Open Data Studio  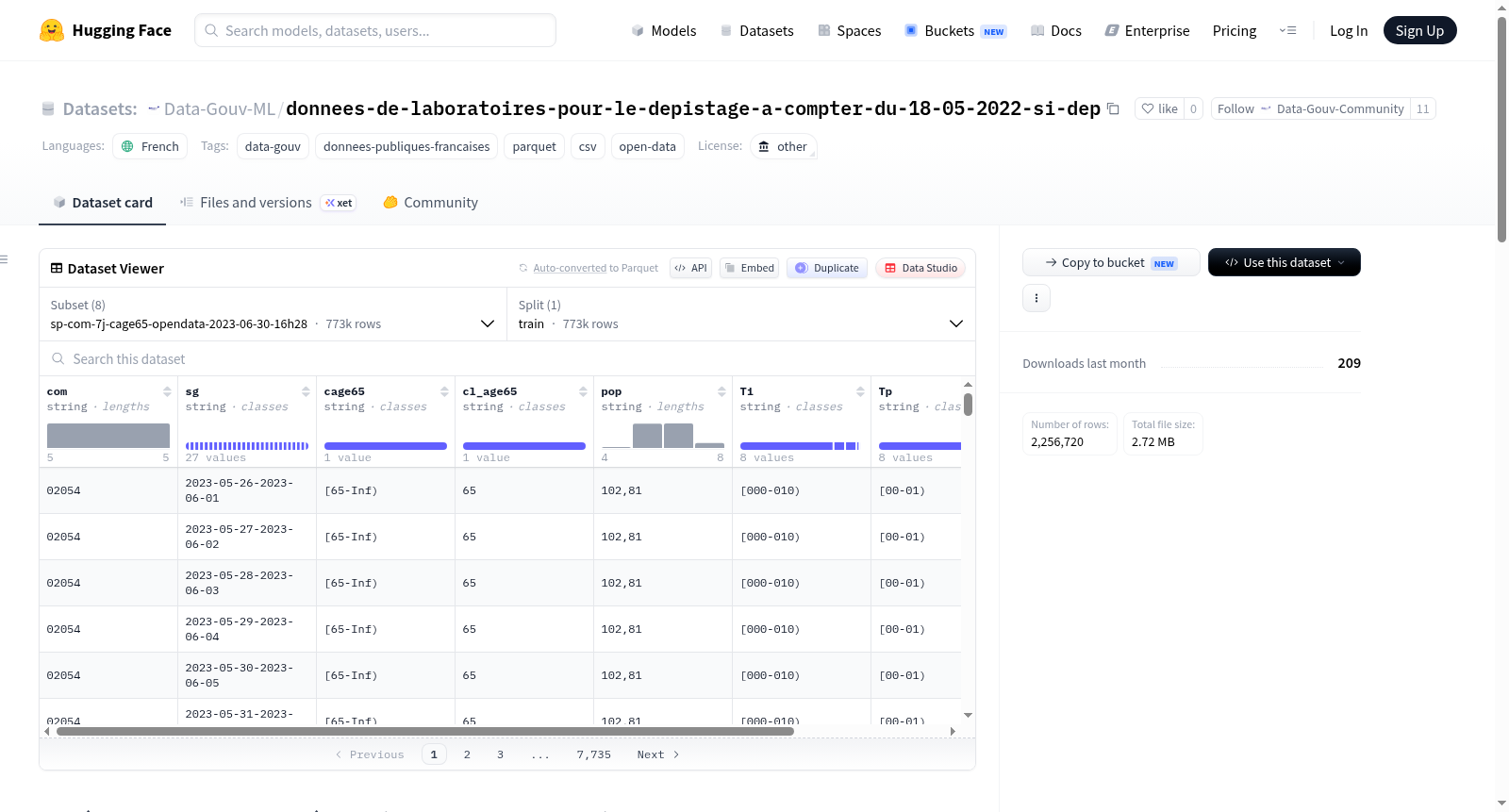click(920, 268)
